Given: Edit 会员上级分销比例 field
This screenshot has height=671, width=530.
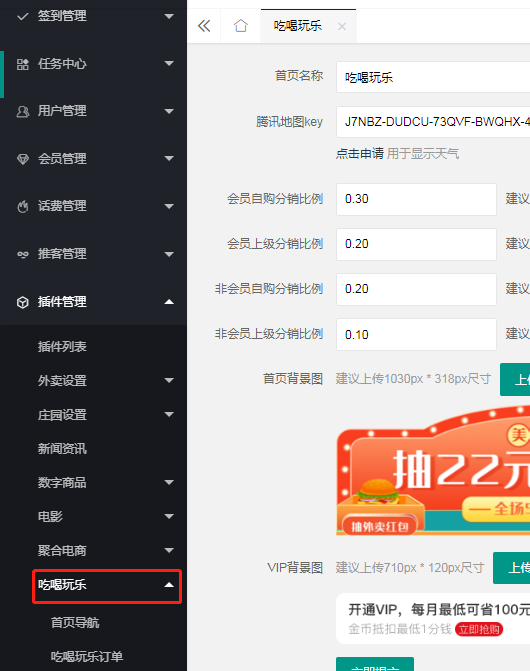Looking at the screenshot, I should click(x=416, y=244).
